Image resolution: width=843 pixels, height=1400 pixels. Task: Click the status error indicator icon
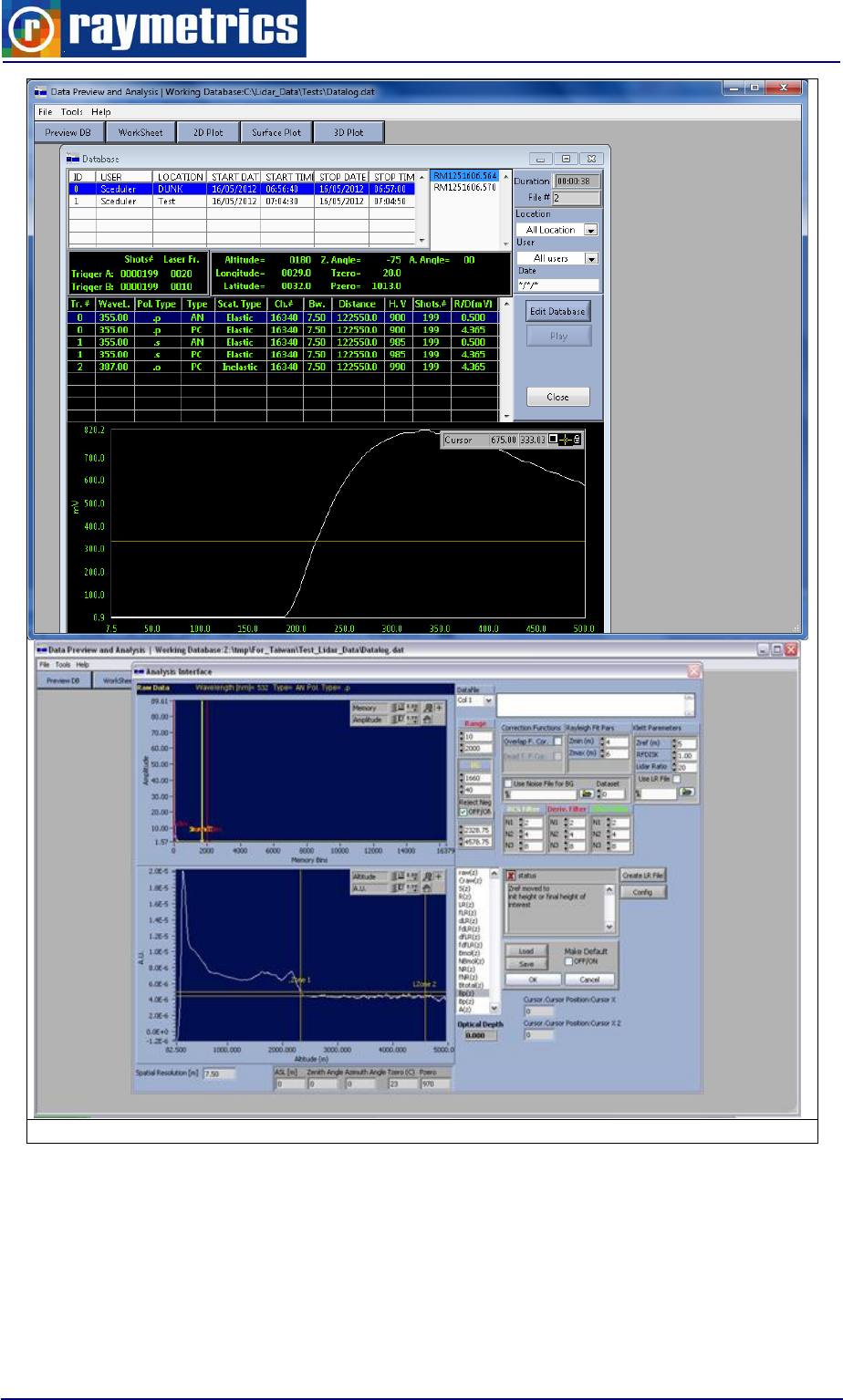click(511, 876)
